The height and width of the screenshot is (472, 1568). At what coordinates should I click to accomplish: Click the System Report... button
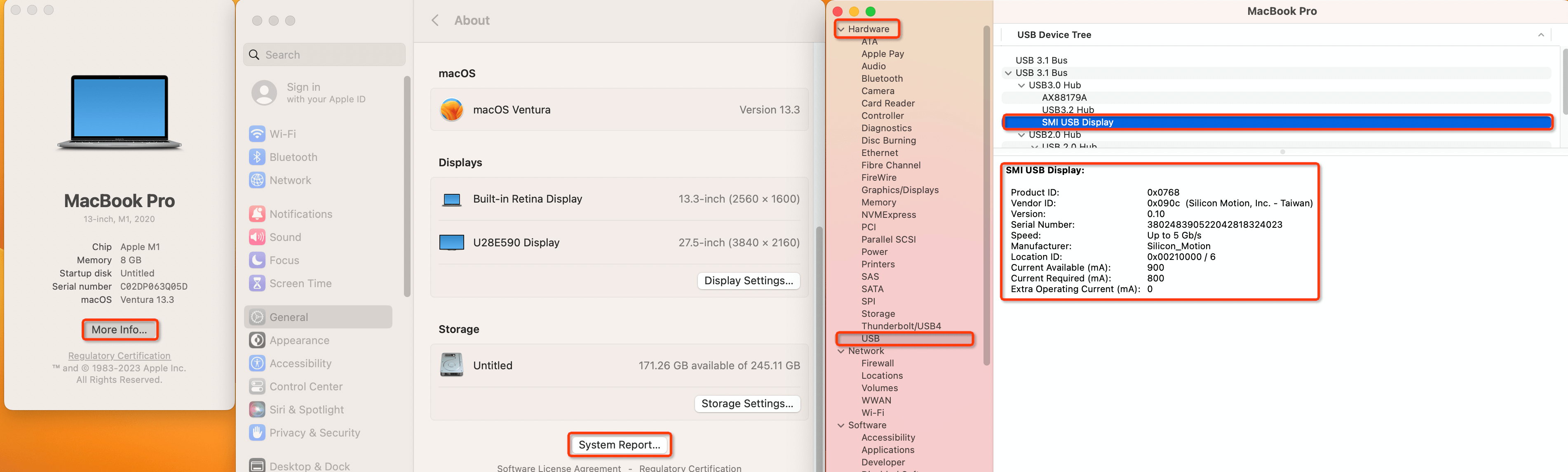[619, 445]
